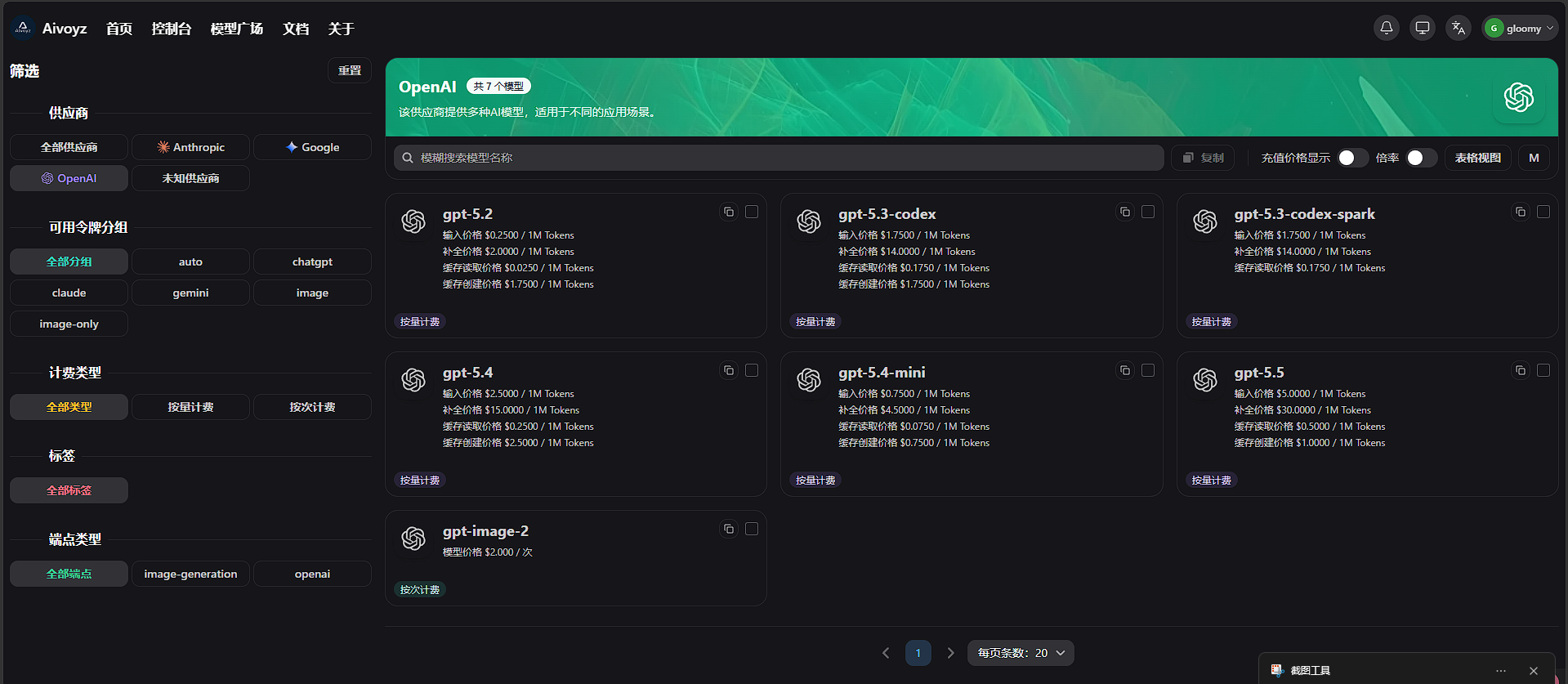
Task: Filter by 按次计费 billing type
Action: coord(312,407)
